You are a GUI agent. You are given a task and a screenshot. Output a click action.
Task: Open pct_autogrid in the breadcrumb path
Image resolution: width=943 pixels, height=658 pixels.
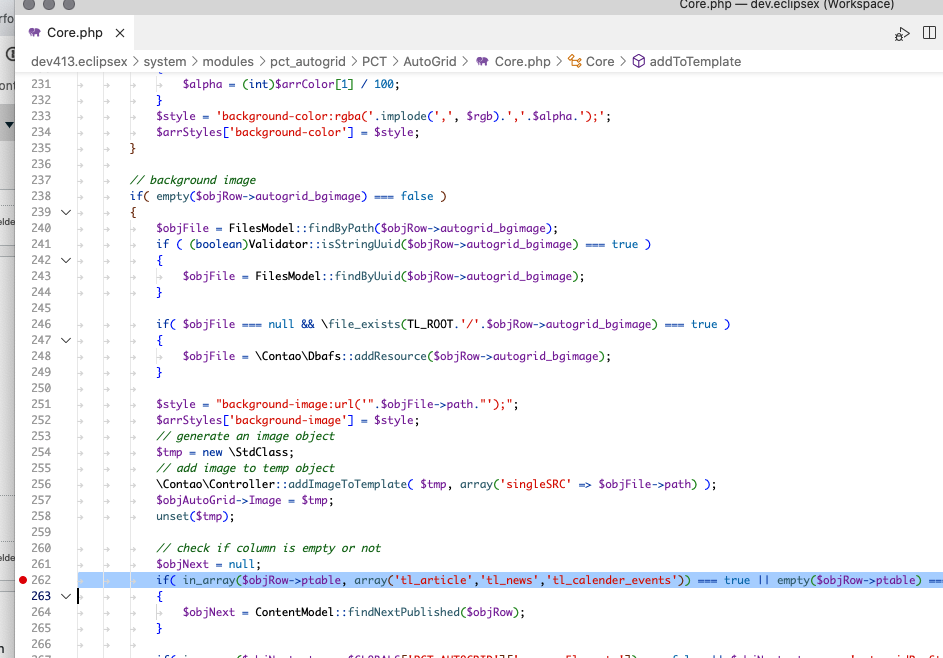(302, 61)
